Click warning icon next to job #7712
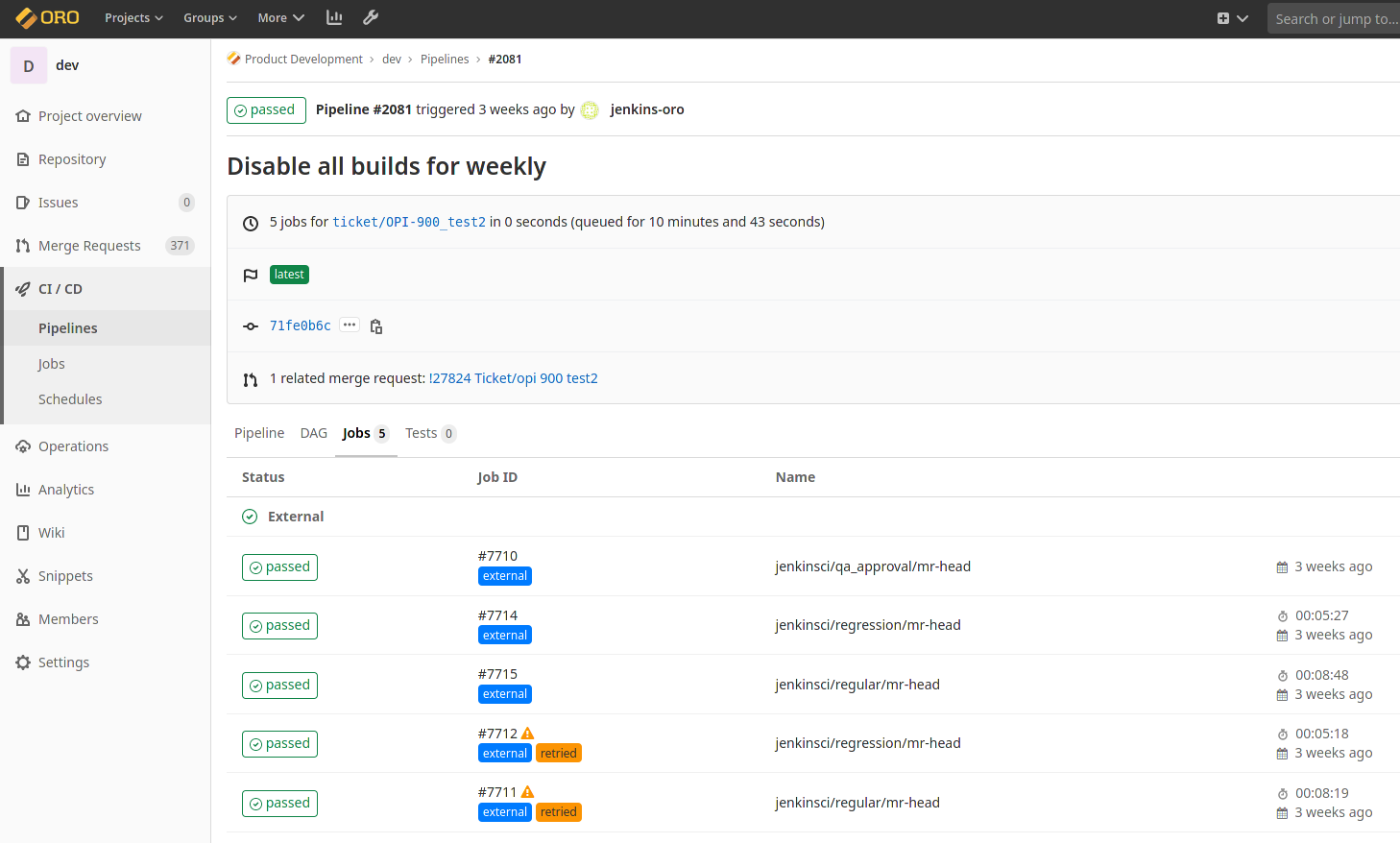Screen dimensions: 1400x843 point(527,734)
